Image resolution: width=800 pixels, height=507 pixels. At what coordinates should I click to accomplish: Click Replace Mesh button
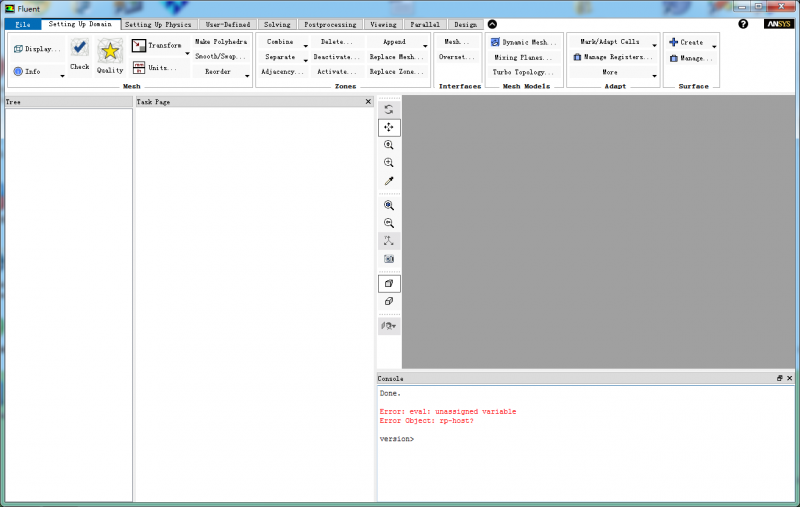pos(396,57)
